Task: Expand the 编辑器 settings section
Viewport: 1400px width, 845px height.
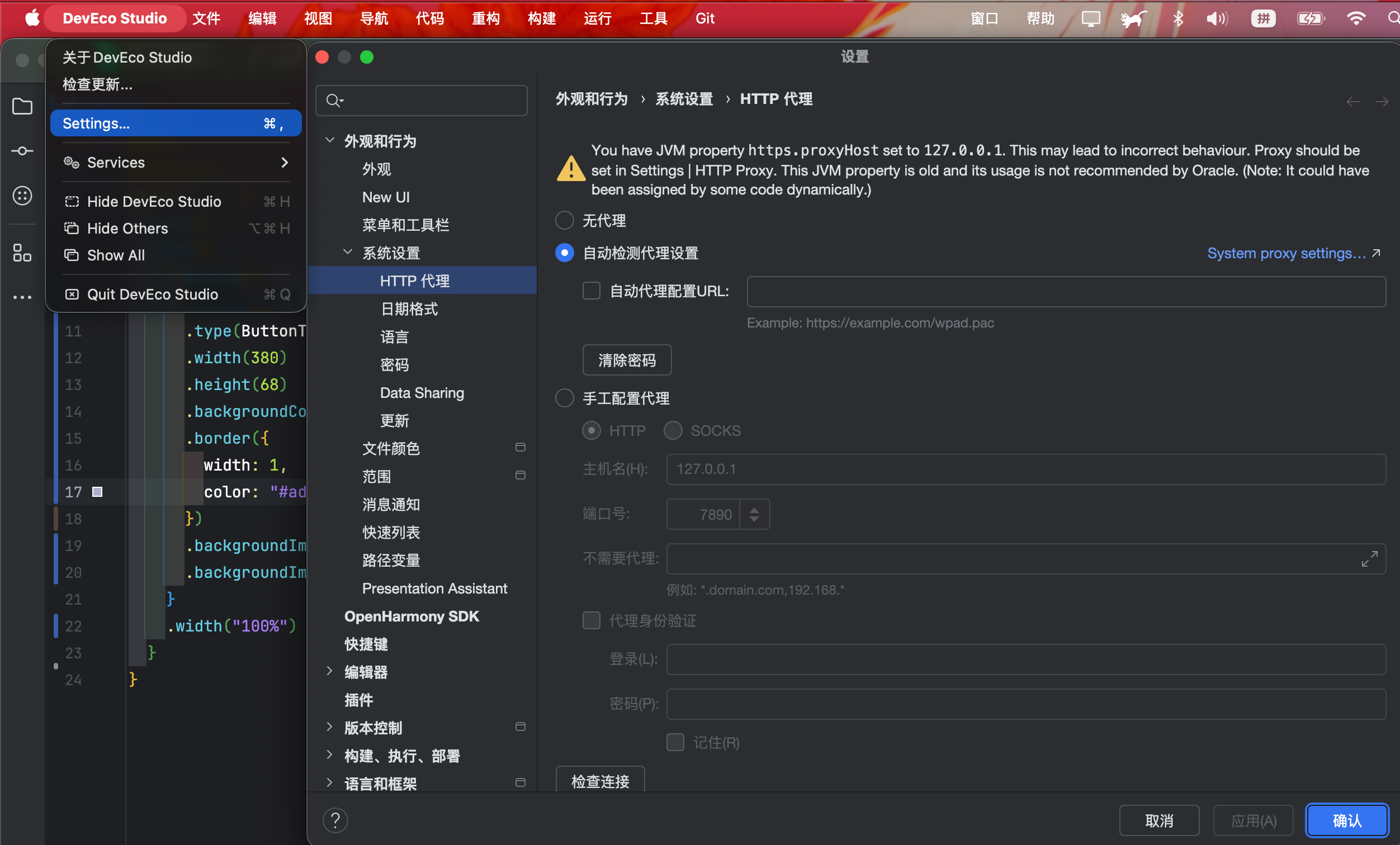Action: pyautogui.click(x=329, y=671)
